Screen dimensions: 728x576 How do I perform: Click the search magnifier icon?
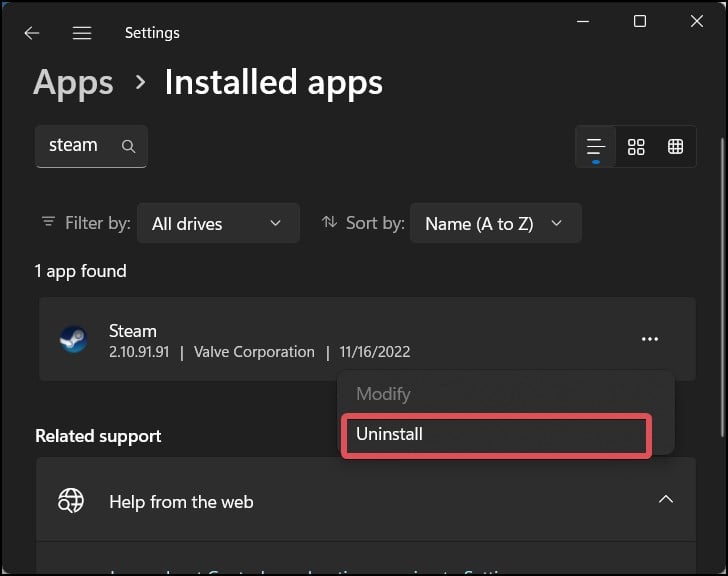[x=128, y=147]
